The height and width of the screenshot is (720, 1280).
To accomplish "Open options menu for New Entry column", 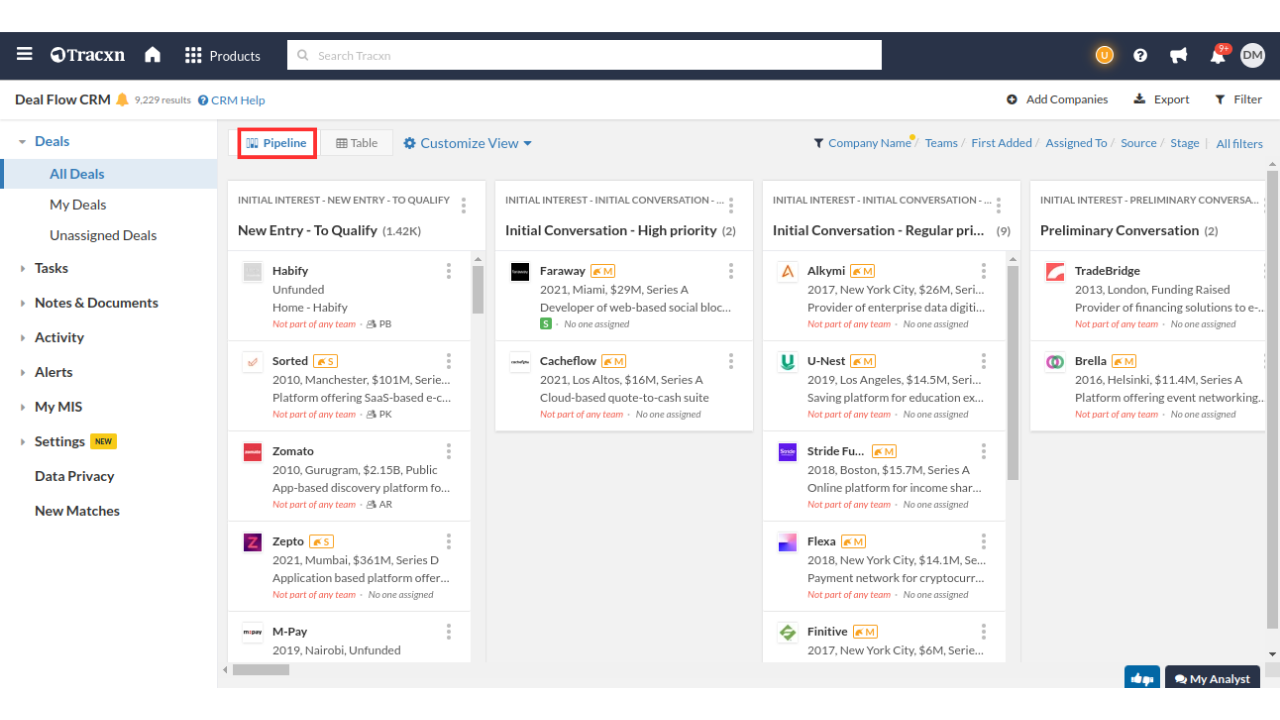I will pos(463,206).
